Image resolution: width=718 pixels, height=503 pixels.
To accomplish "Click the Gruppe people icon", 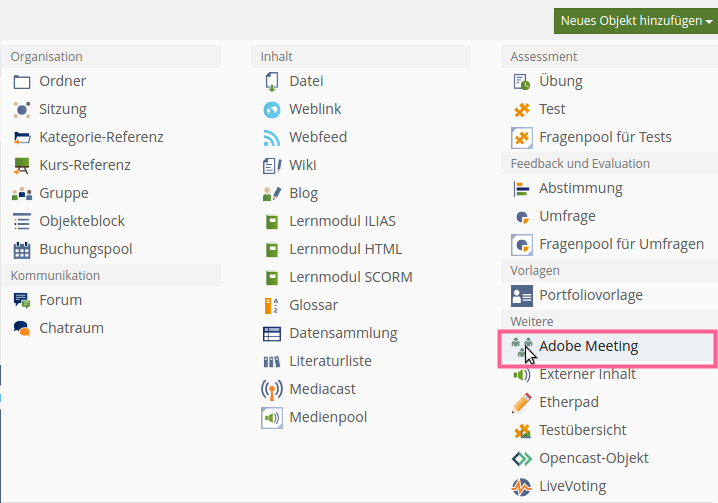I will click(x=22, y=194).
